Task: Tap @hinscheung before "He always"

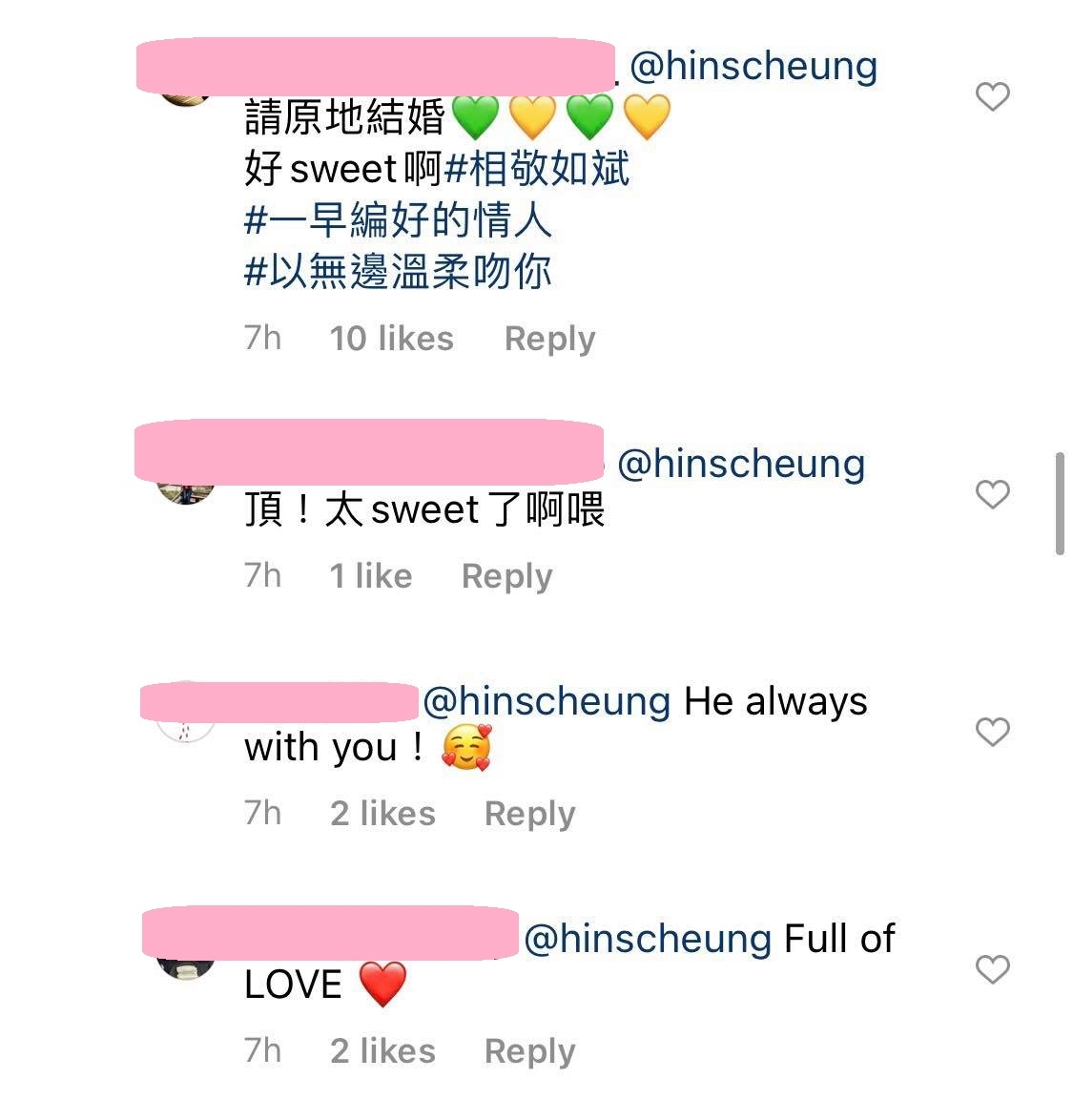Action: tap(547, 701)
